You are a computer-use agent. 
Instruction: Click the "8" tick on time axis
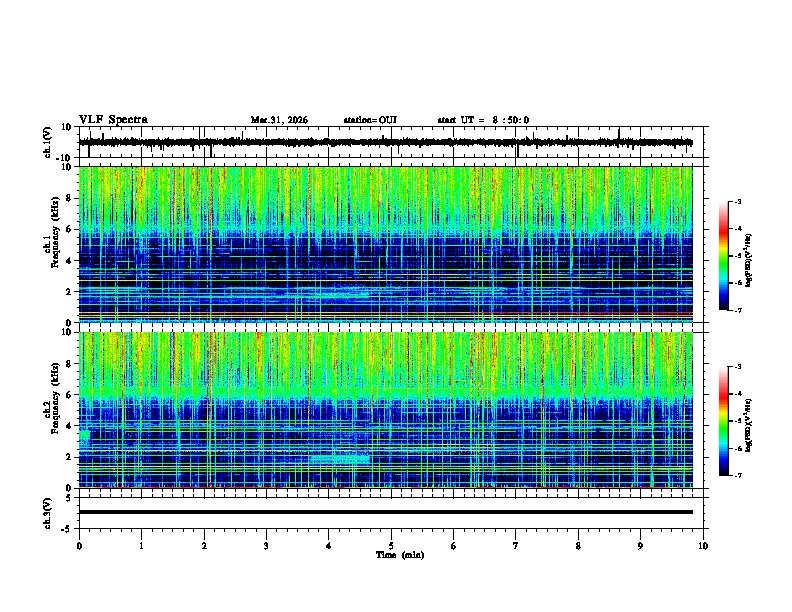(578, 546)
